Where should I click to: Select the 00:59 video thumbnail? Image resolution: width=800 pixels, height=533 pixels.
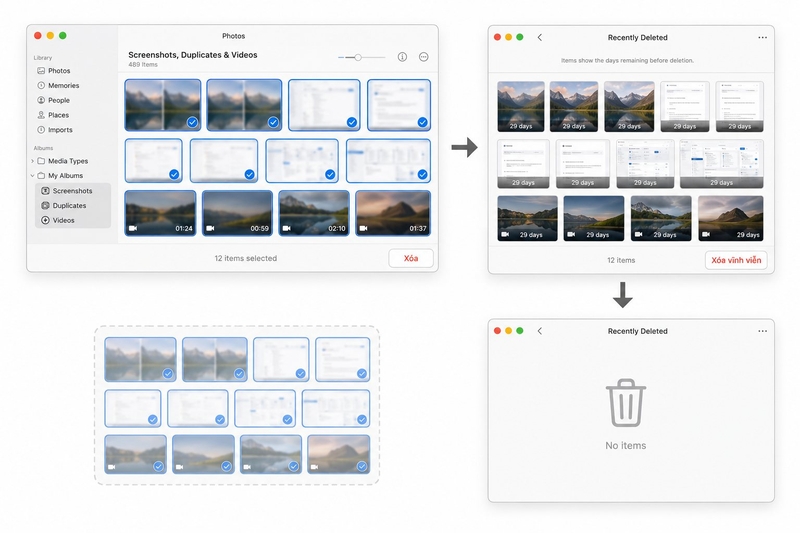(237, 213)
